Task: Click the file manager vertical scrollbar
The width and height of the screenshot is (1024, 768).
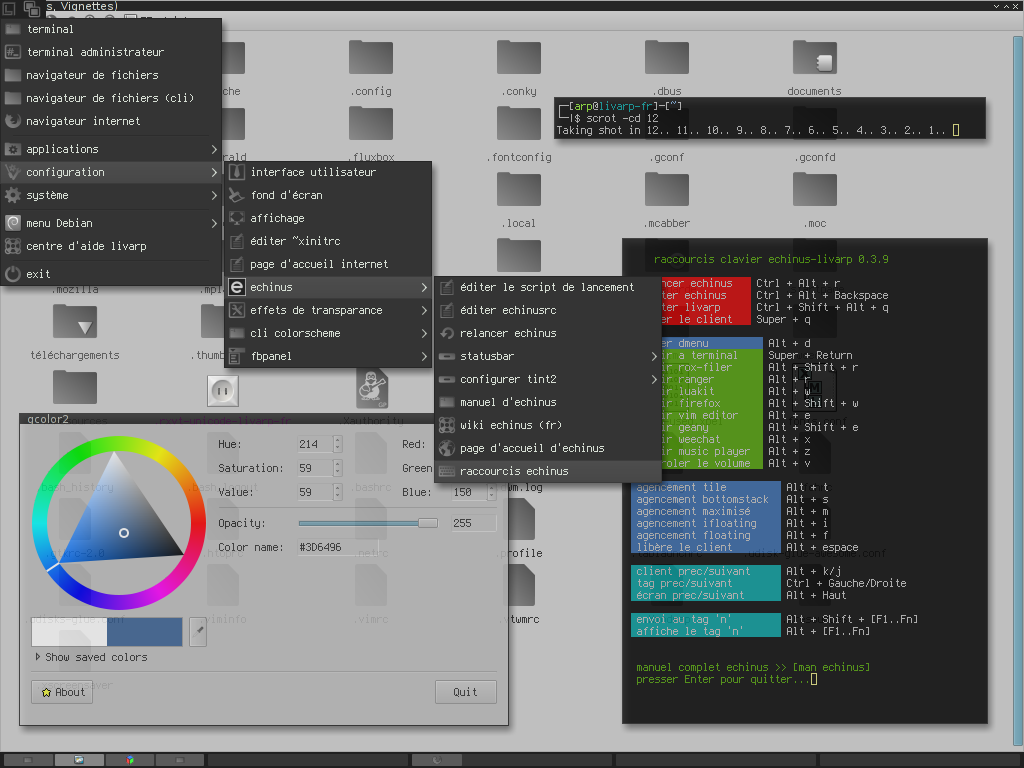Action: 1017,392
